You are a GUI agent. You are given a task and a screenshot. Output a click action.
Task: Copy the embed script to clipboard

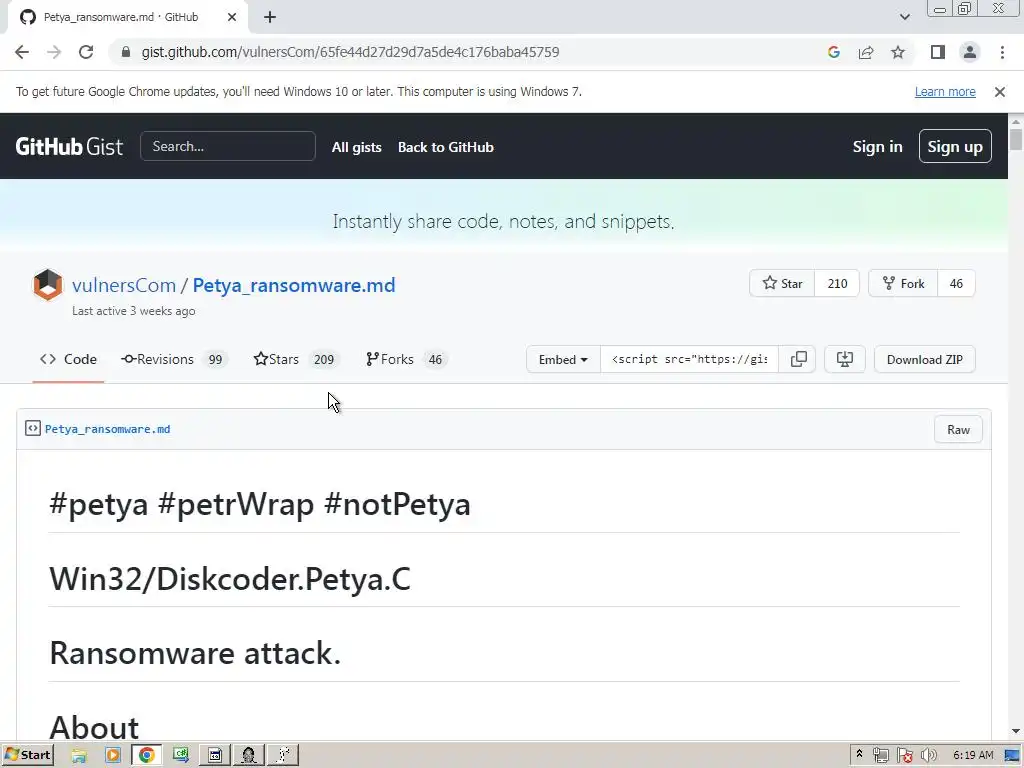[x=798, y=359]
